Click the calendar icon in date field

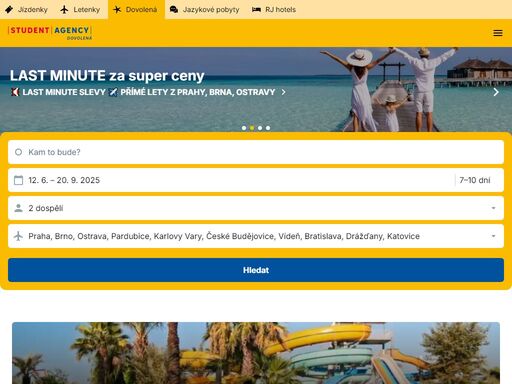19,180
